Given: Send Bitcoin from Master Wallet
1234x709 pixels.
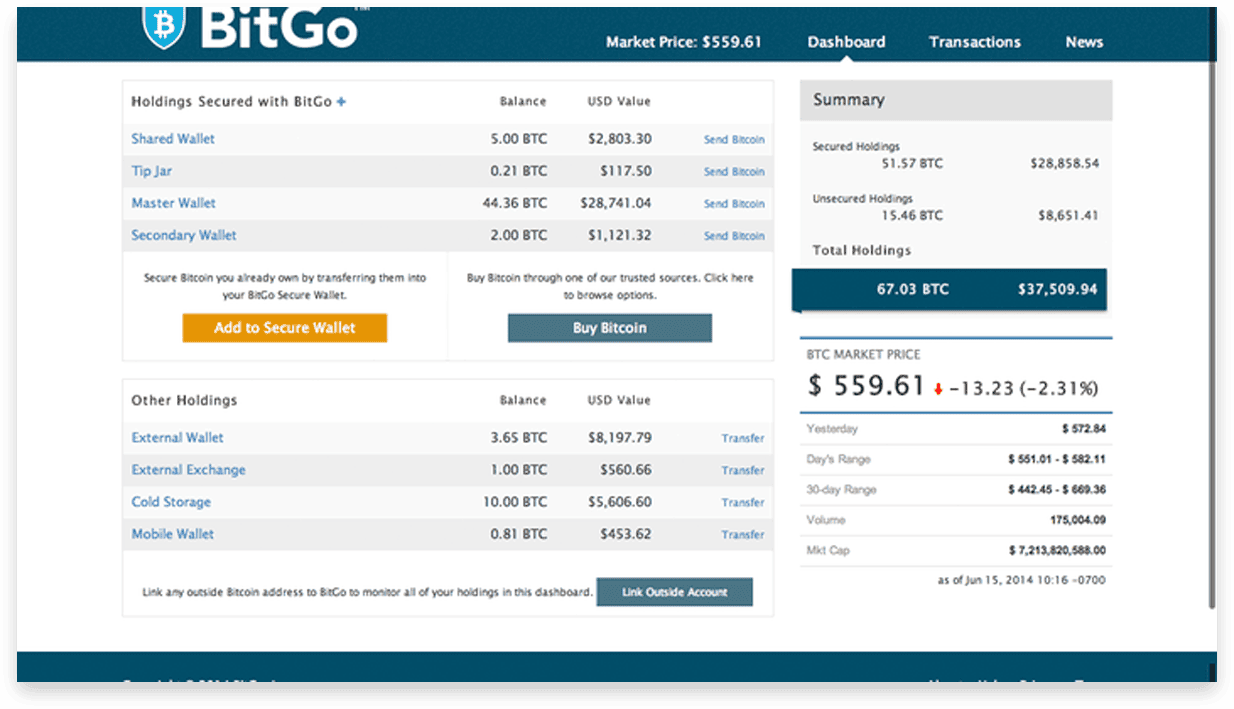Looking at the screenshot, I should tap(734, 204).
